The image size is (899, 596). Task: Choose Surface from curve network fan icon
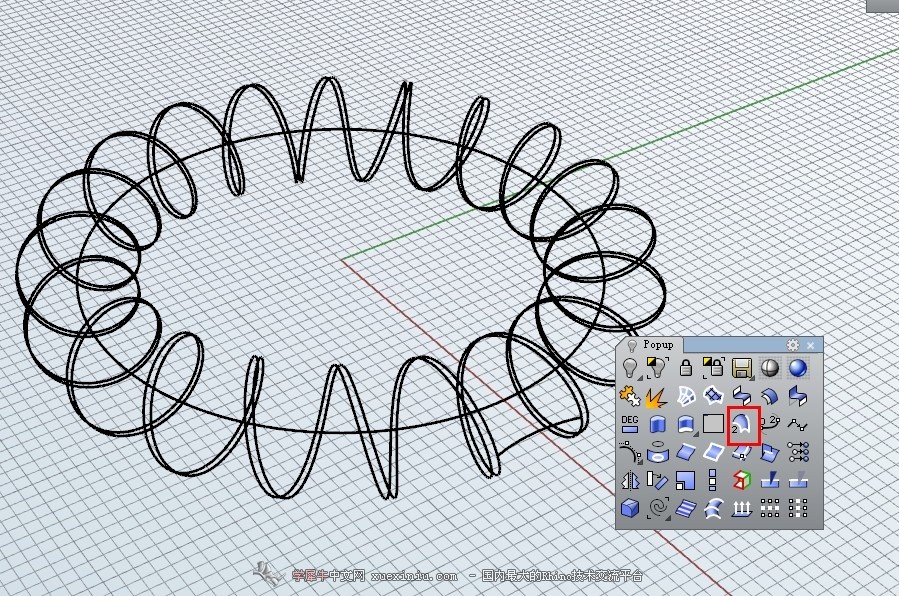(x=686, y=396)
